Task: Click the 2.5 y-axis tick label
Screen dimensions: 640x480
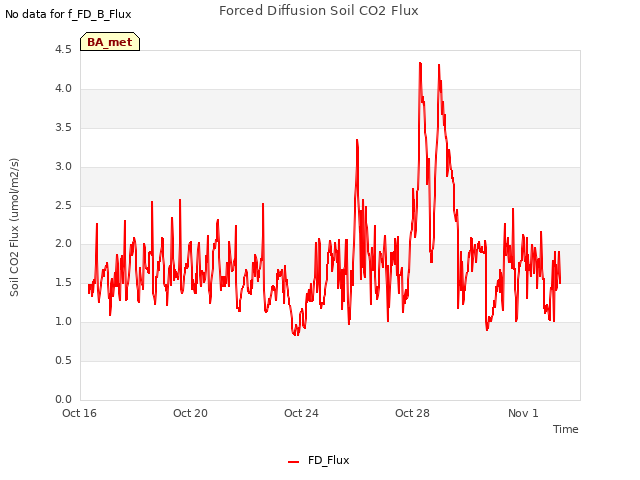Action: coord(63,205)
